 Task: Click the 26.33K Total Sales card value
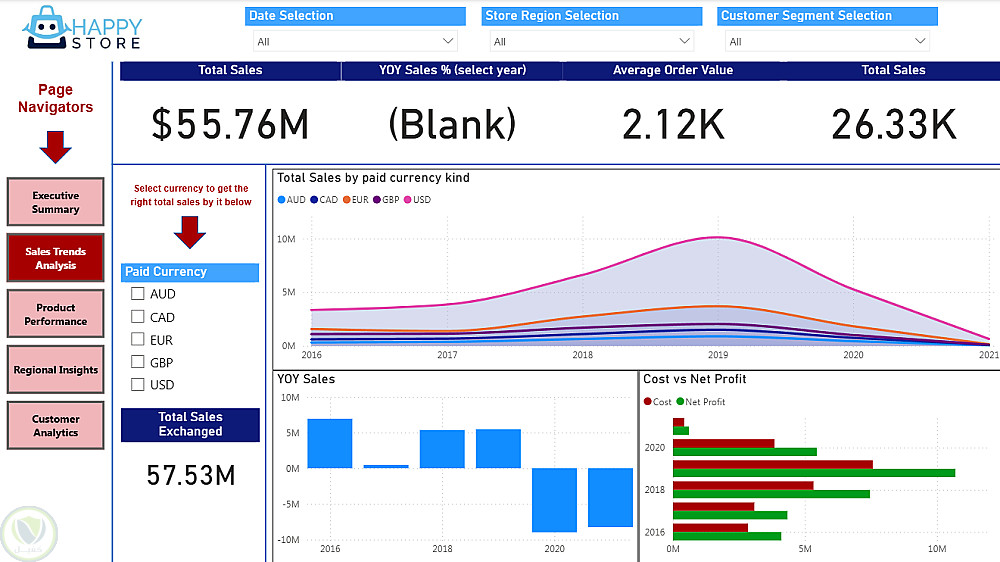click(x=893, y=124)
